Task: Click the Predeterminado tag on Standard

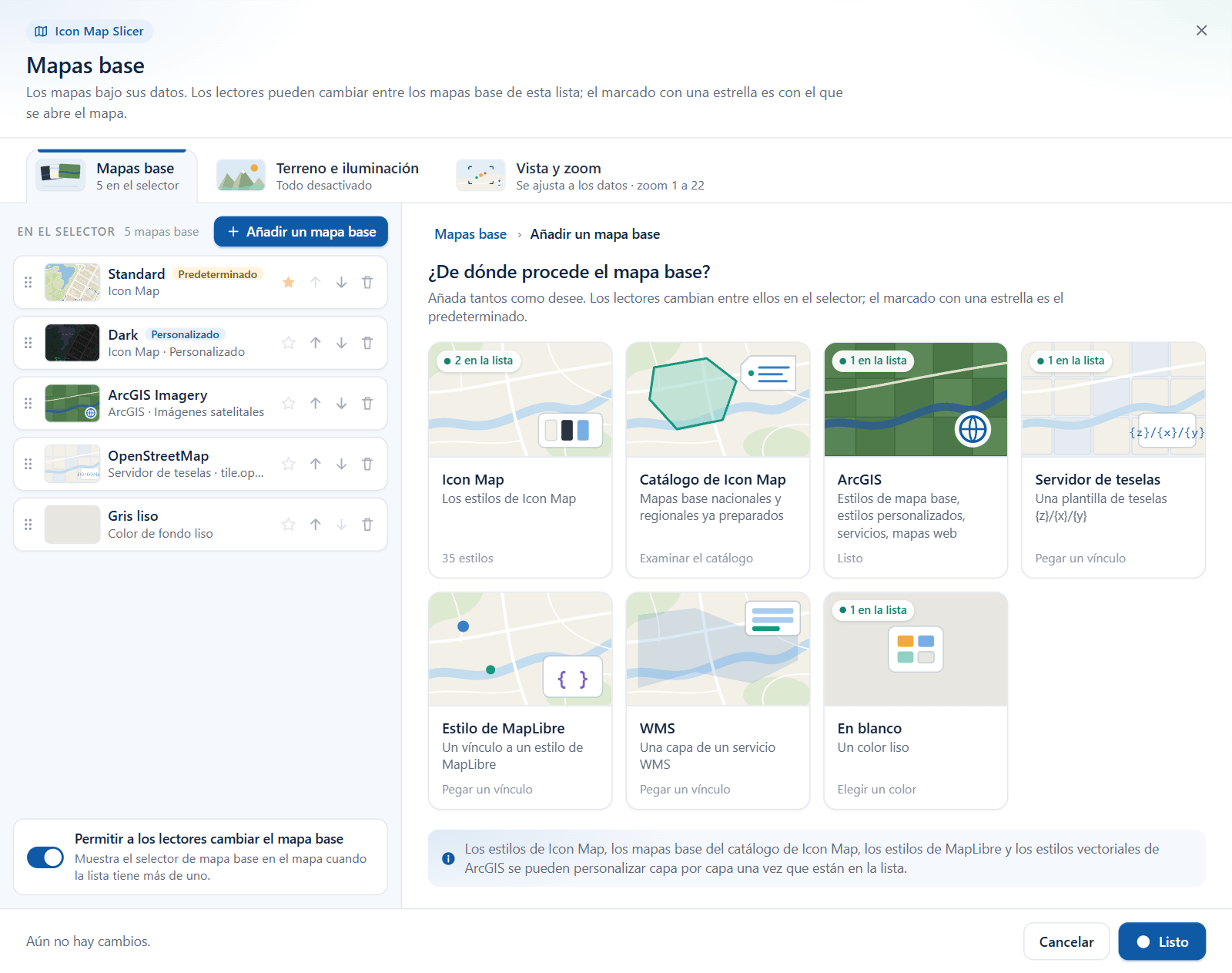Action: coord(218,274)
